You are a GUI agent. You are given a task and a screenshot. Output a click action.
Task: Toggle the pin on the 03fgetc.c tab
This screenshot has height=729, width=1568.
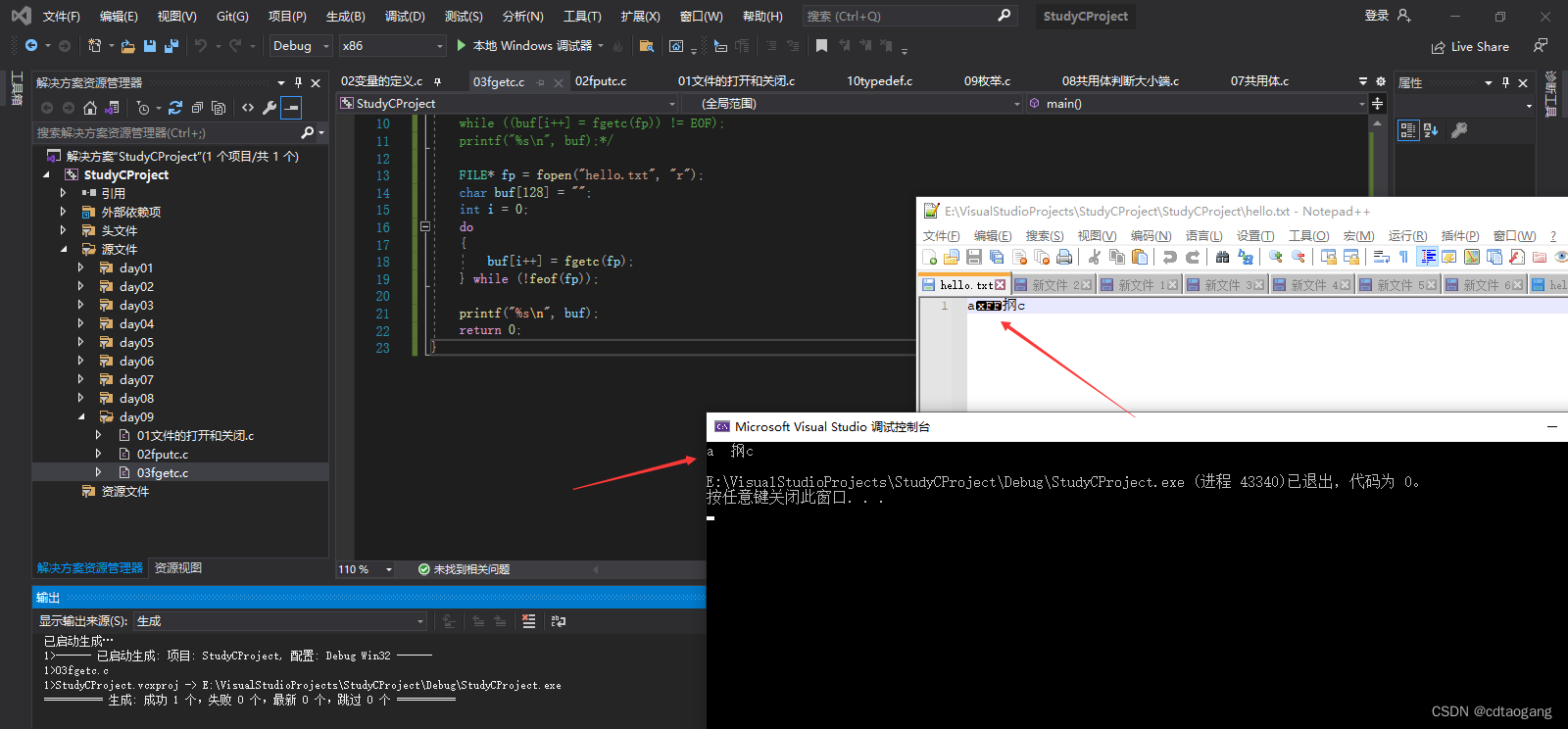coord(541,82)
